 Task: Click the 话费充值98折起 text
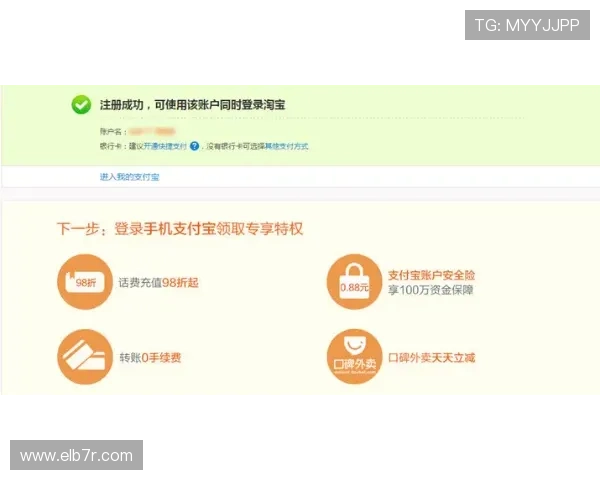[158, 283]
